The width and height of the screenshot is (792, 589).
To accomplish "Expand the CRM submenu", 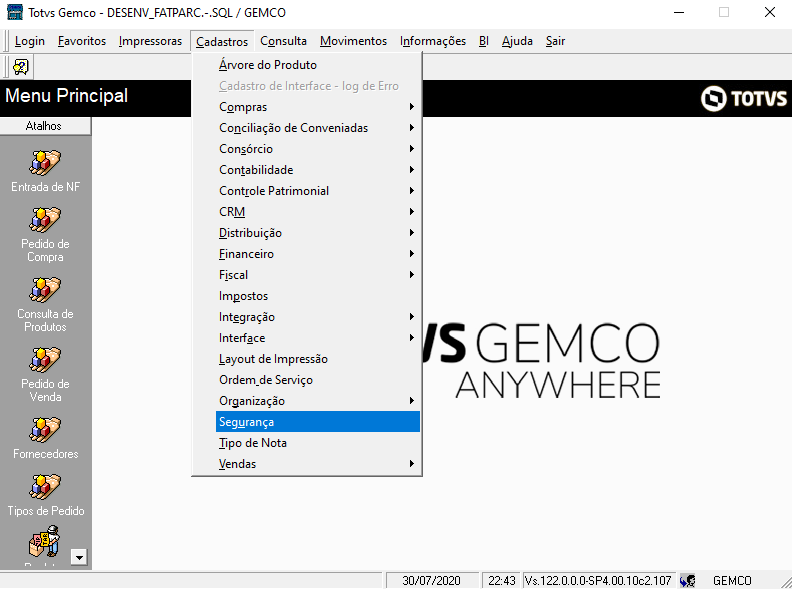I will tap(318, 212).
